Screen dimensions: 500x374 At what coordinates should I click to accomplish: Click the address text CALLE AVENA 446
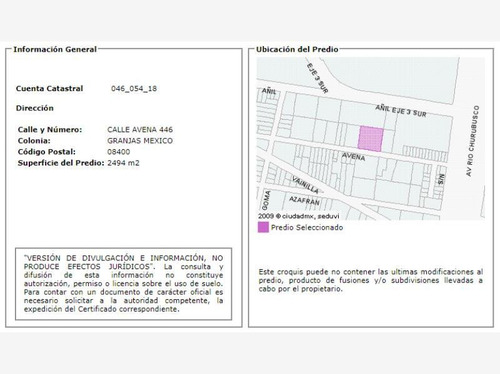[x=140, y=130]
